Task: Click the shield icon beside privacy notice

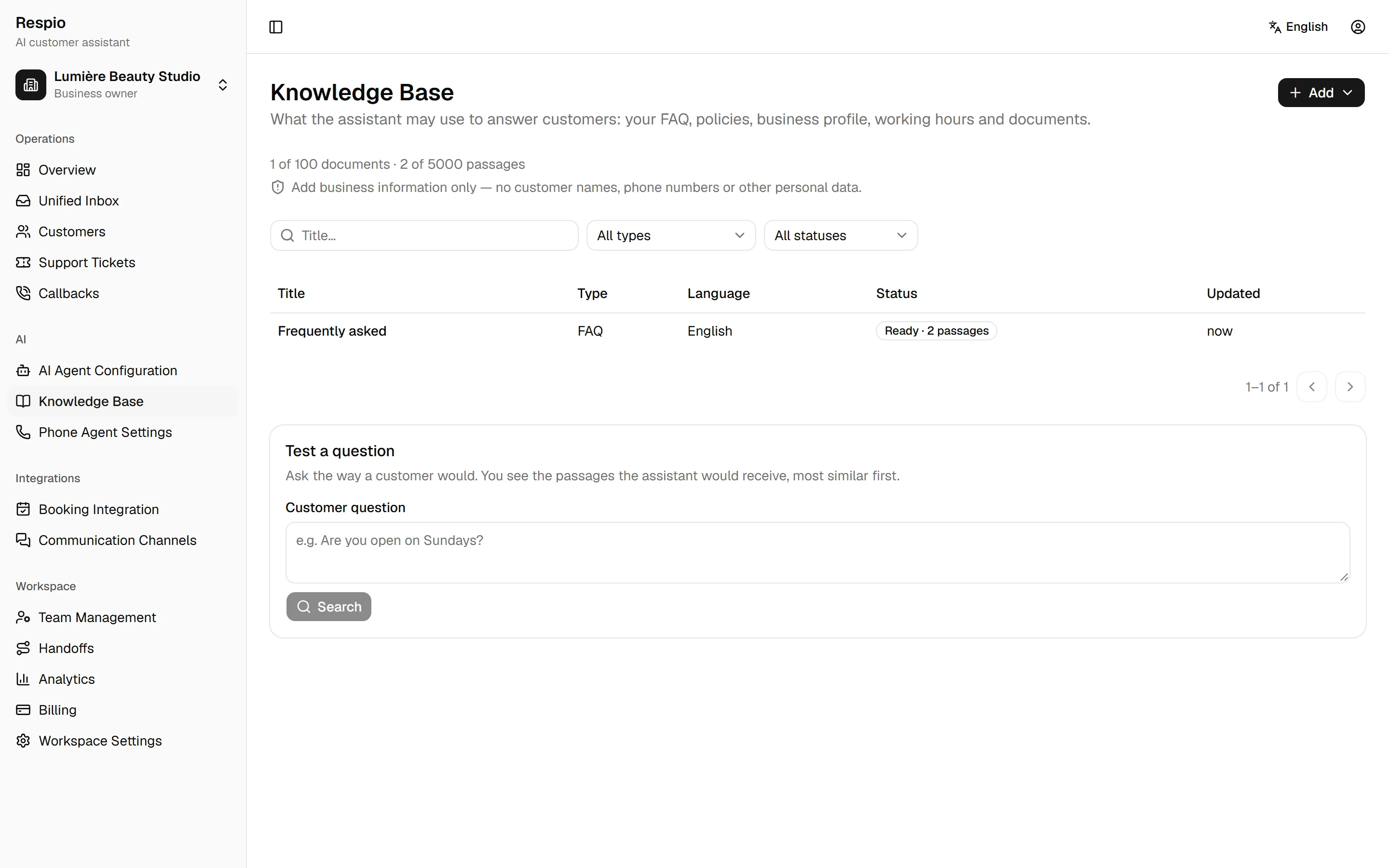Action: (278, 188)
